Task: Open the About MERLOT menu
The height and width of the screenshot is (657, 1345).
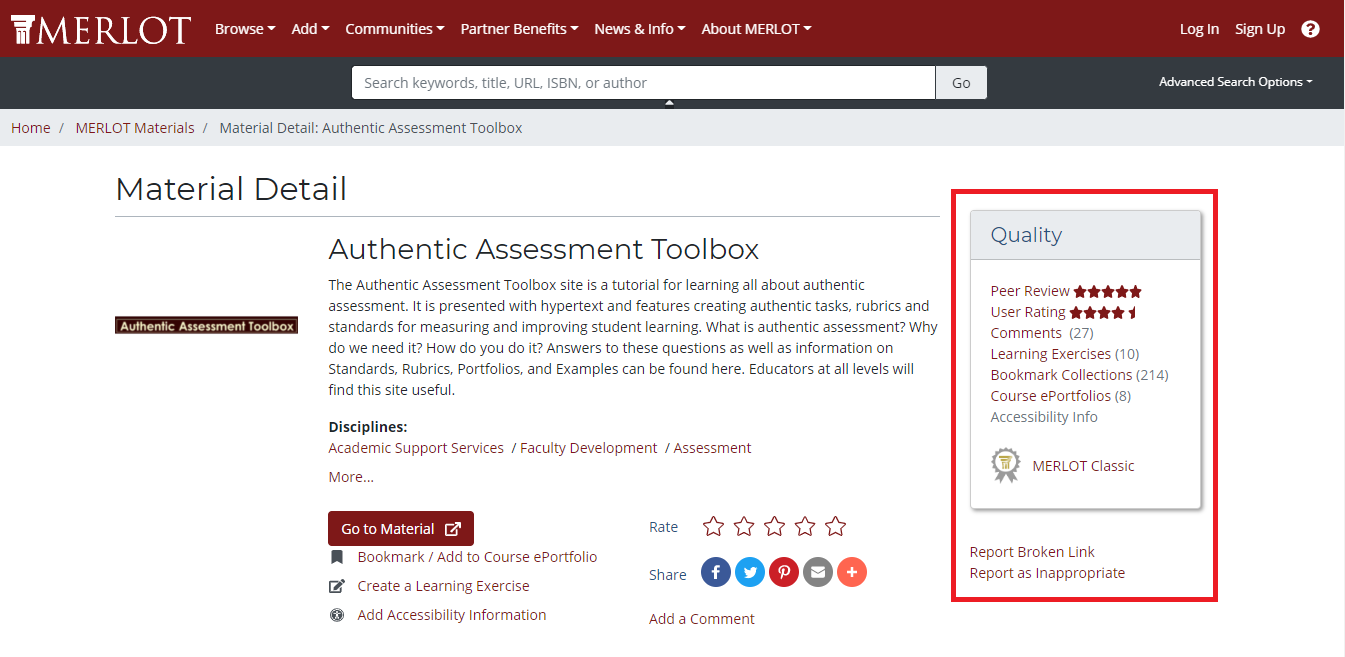Action: pyautogui.click(x=756, y=29)
